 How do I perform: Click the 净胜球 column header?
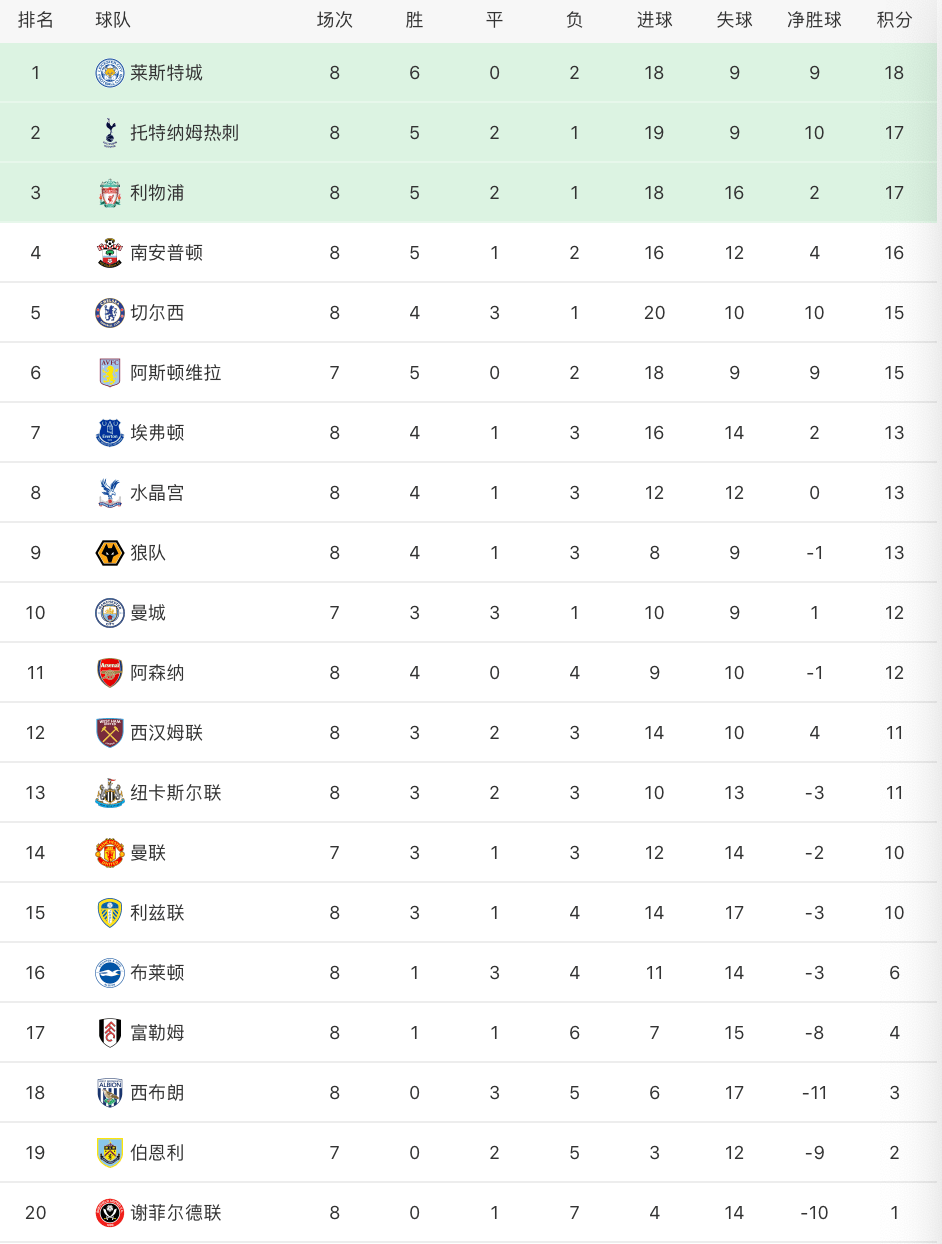(x=814, y=20)
